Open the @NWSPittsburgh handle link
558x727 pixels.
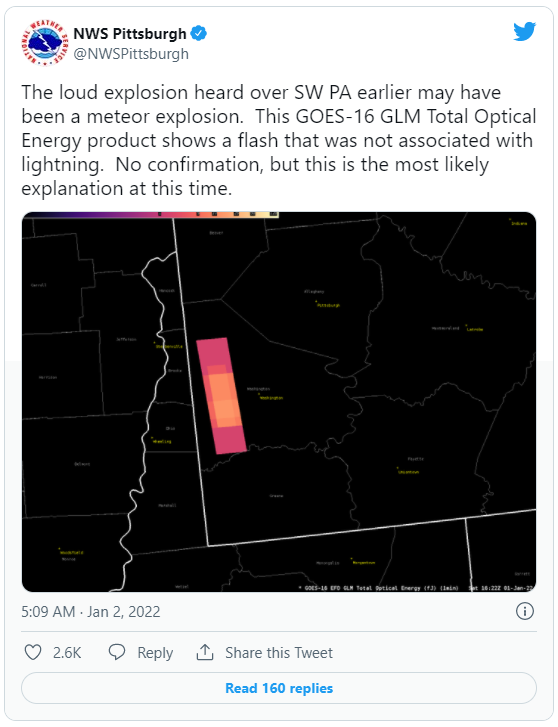point(131,54)
